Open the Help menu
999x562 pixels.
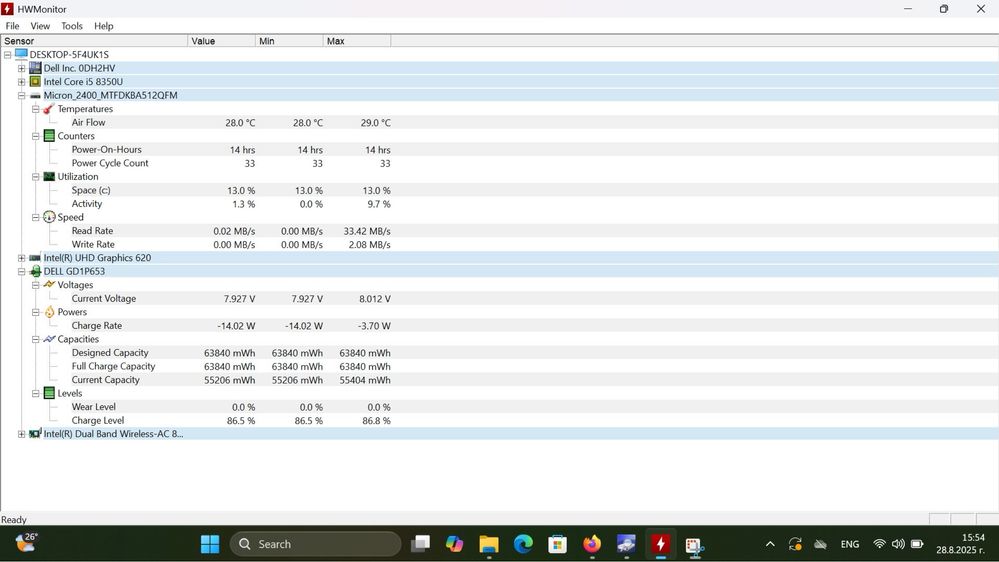[x=104, y=26]
